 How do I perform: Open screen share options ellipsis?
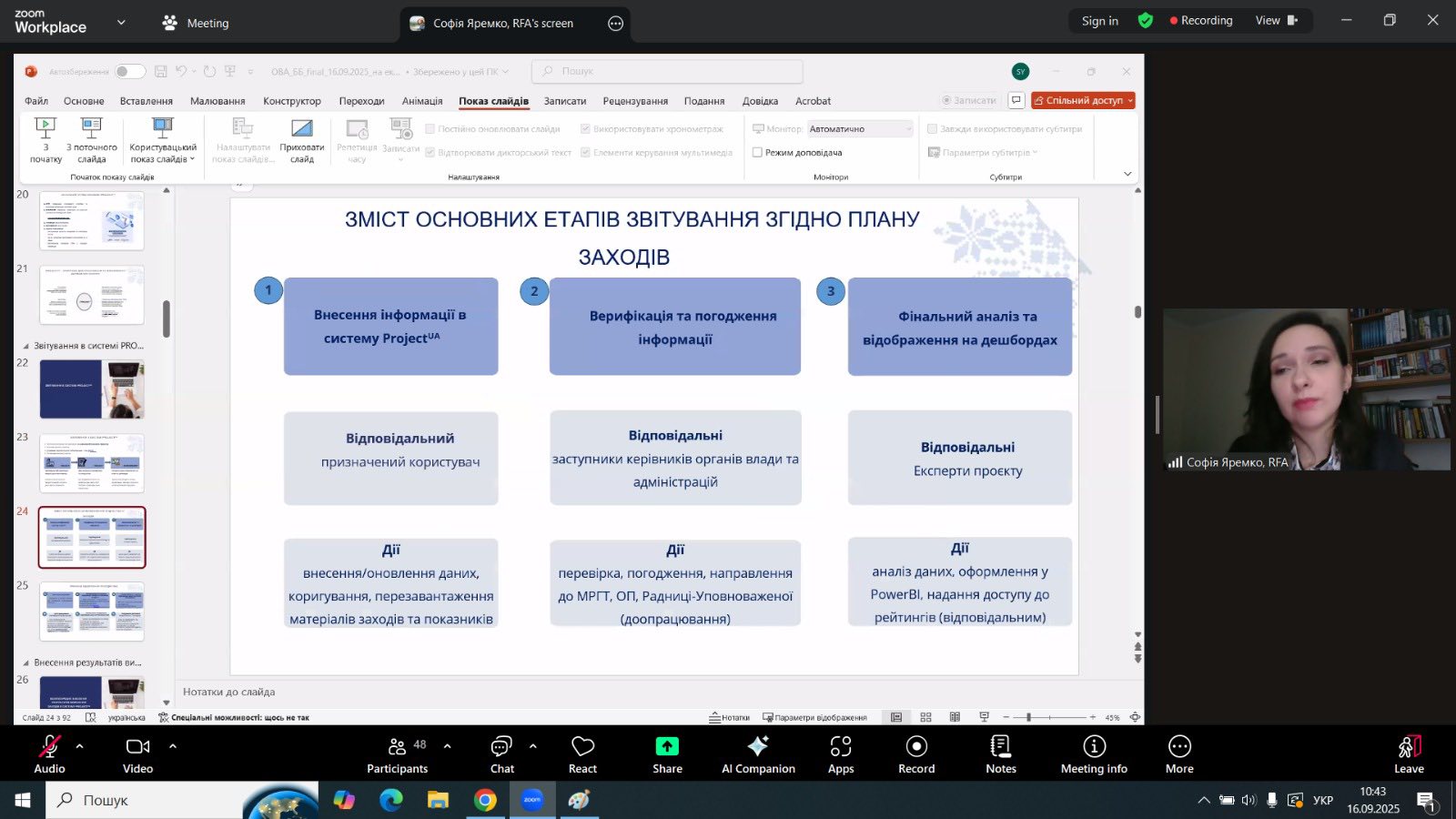(616, 24)
